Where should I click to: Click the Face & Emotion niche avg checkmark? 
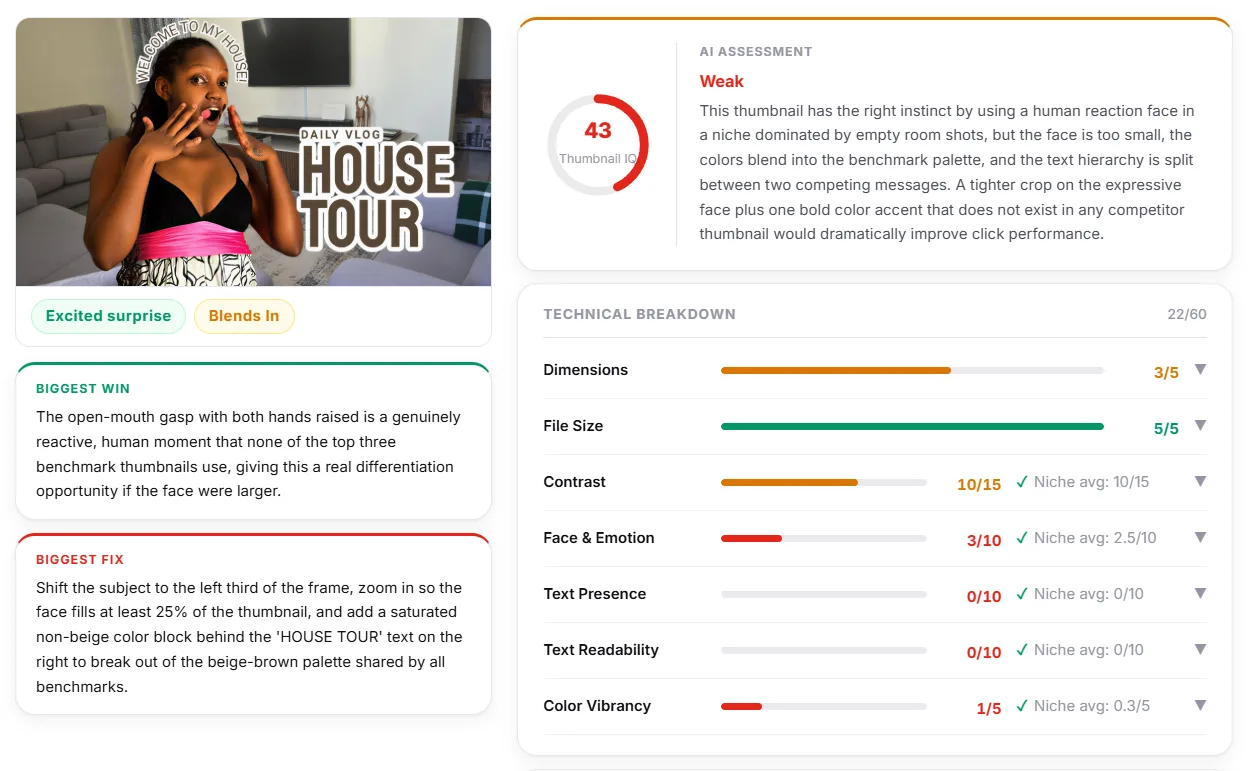tap(1022, 538)
